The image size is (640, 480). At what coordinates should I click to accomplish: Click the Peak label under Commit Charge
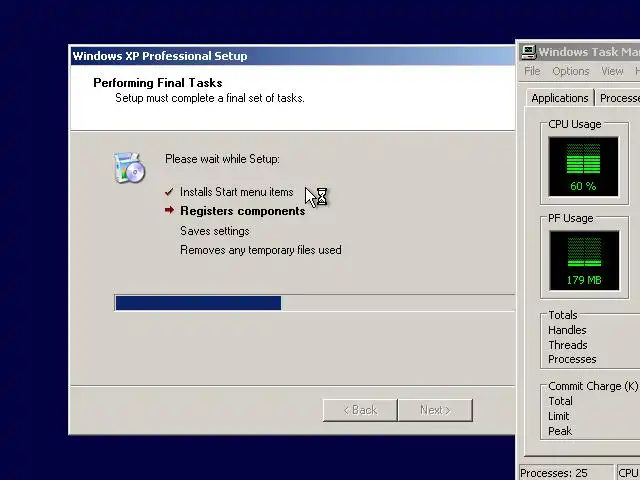pyautogui.click(x=560, y=431)
